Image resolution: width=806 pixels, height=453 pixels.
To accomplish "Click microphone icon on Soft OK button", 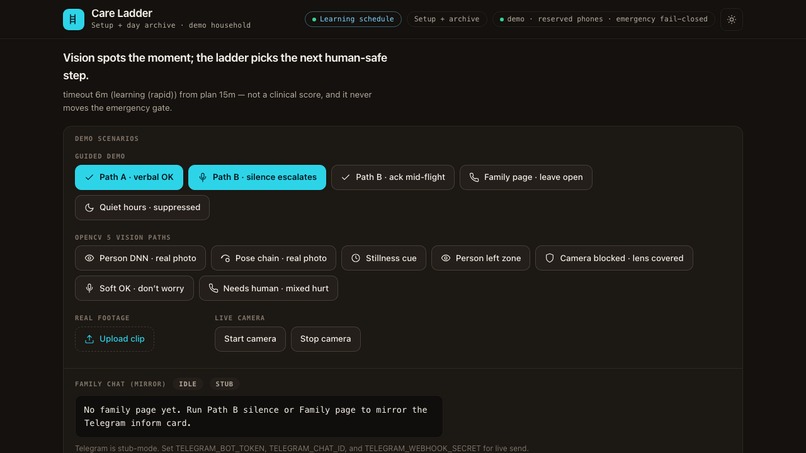I will click(x=89, y=288).
